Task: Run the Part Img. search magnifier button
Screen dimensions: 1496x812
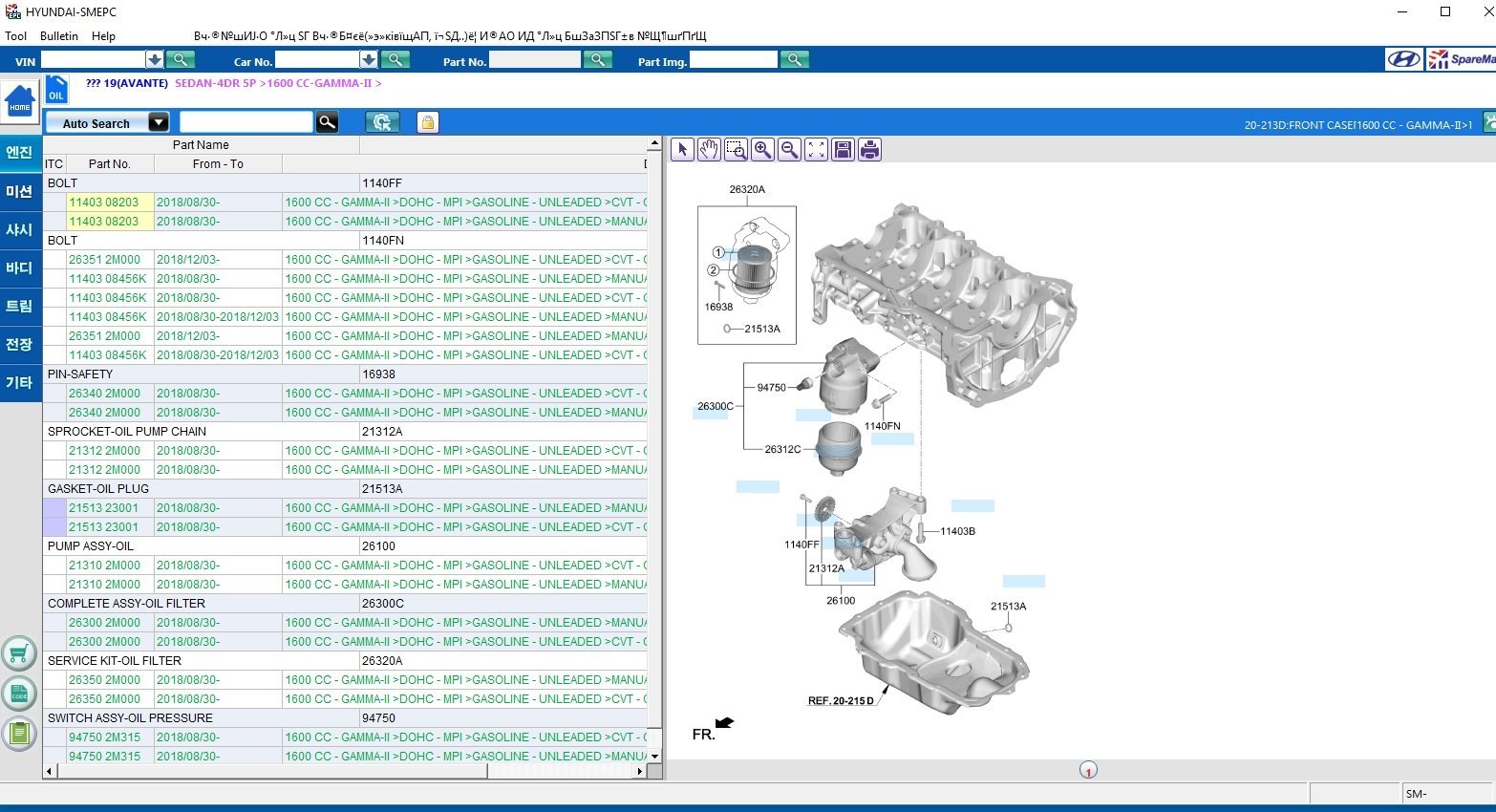Action: pos(794,60)
